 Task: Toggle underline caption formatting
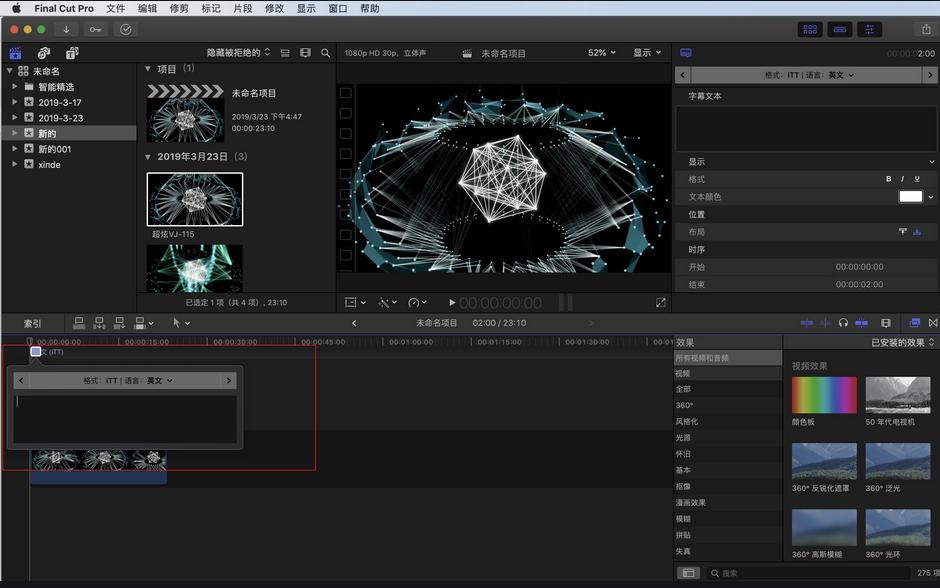(917, 179)
